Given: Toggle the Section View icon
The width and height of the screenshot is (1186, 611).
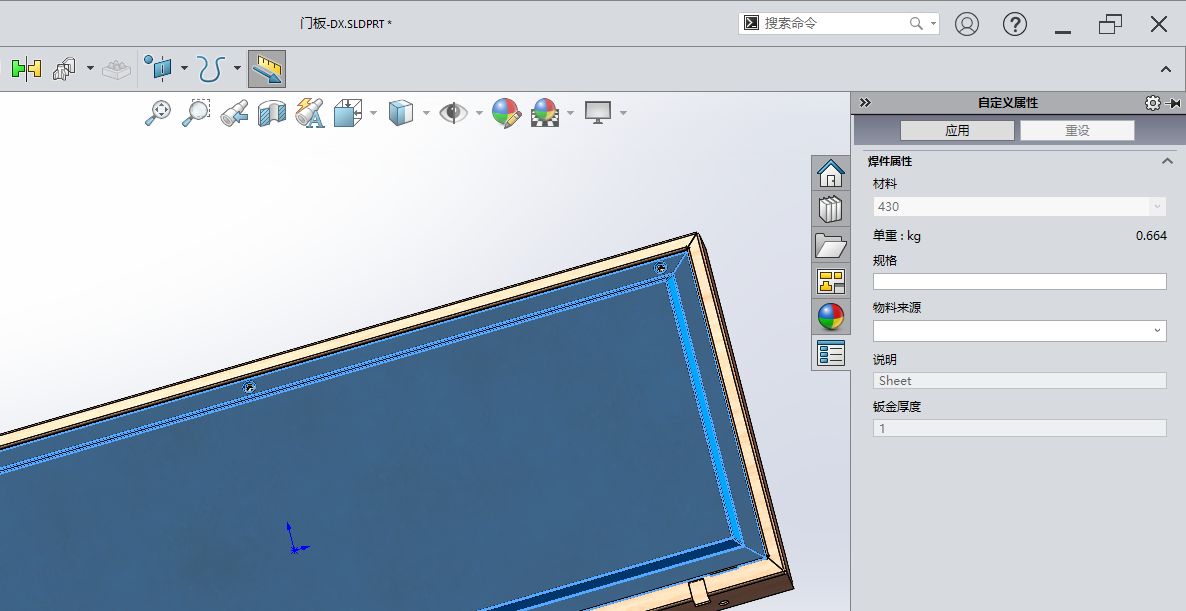Looking at the screenshot, I should coord(272,113).
